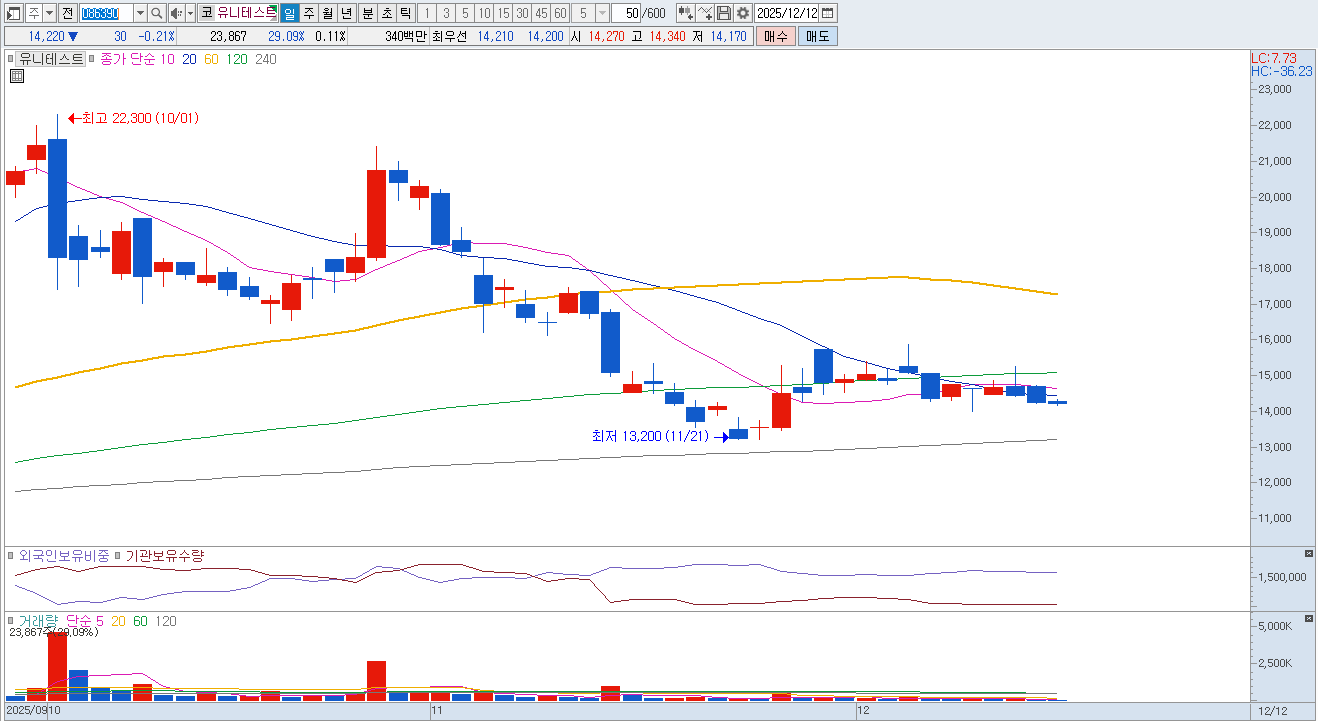
Task: Open the stock code history dropdown
Action: tap(140, 13)
